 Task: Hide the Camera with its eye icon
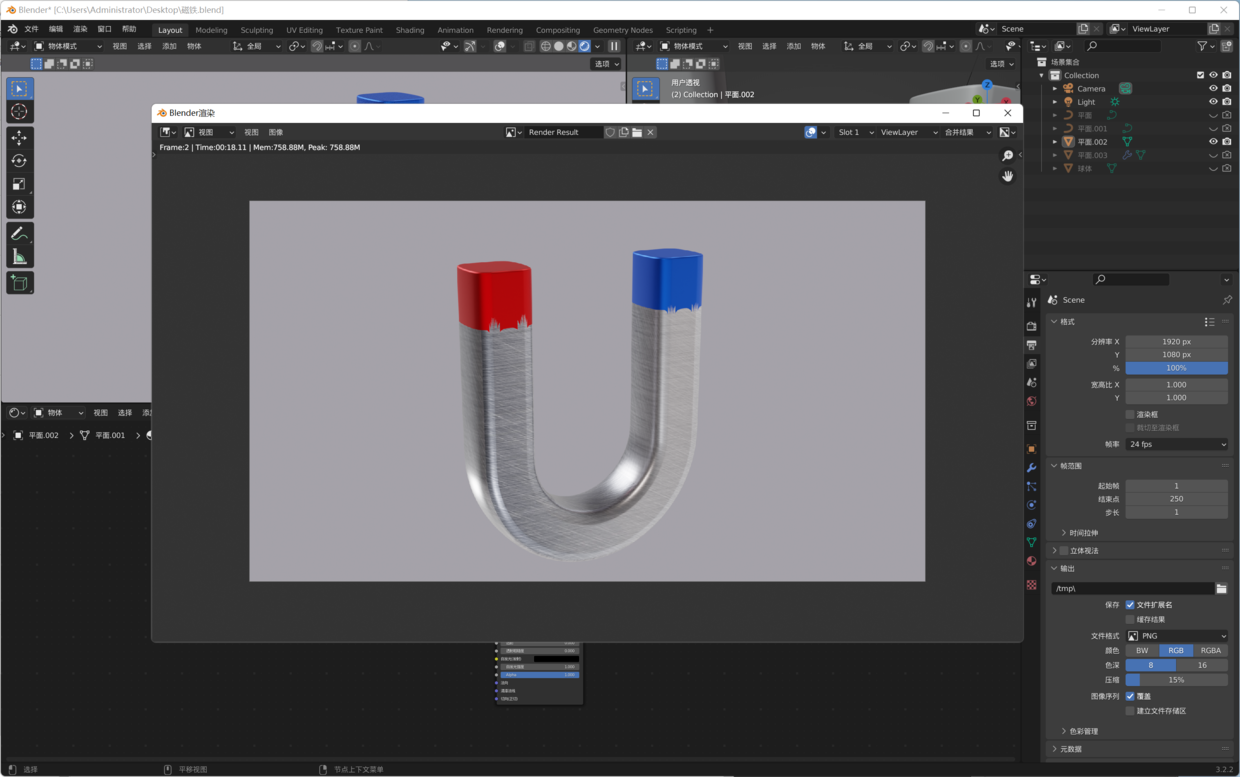[1213, 88]
